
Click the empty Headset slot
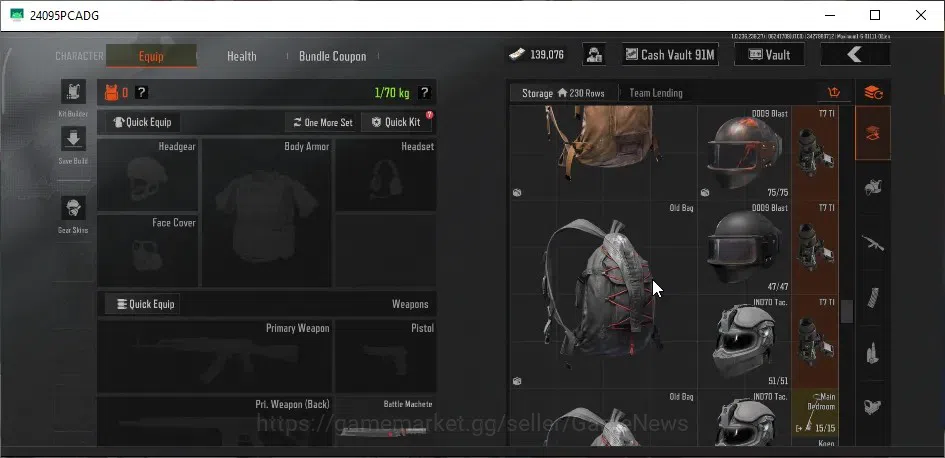point(386,175)
